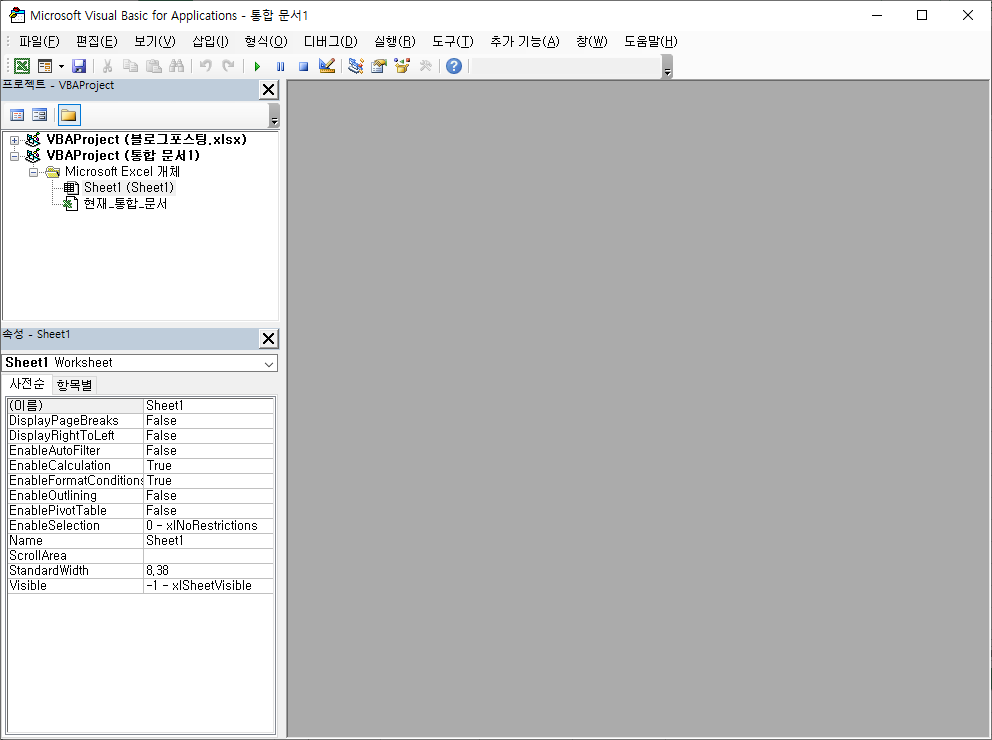Open Find with the binoculars icon

click(177, 66)
